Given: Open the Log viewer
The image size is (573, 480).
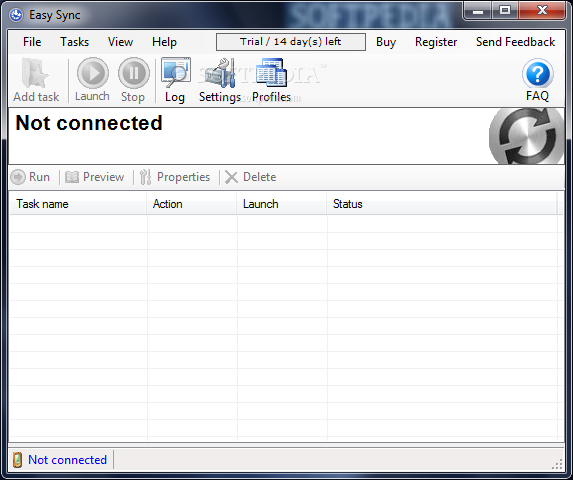Looking at the screenshot, I should pyautogui.click(x=175, y=80).
